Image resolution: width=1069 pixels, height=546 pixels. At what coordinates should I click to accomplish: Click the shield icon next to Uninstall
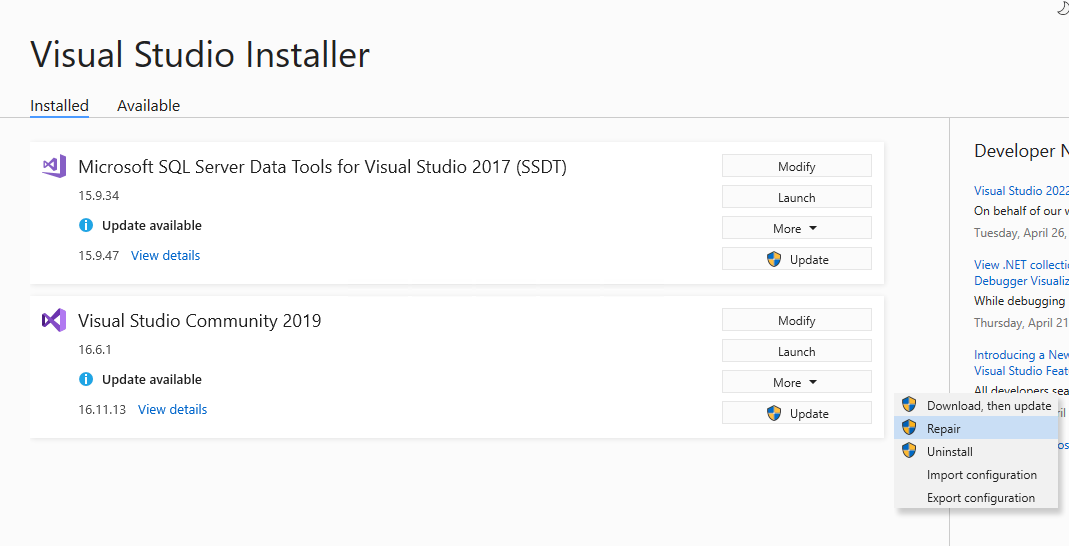(x=909, y=451)
